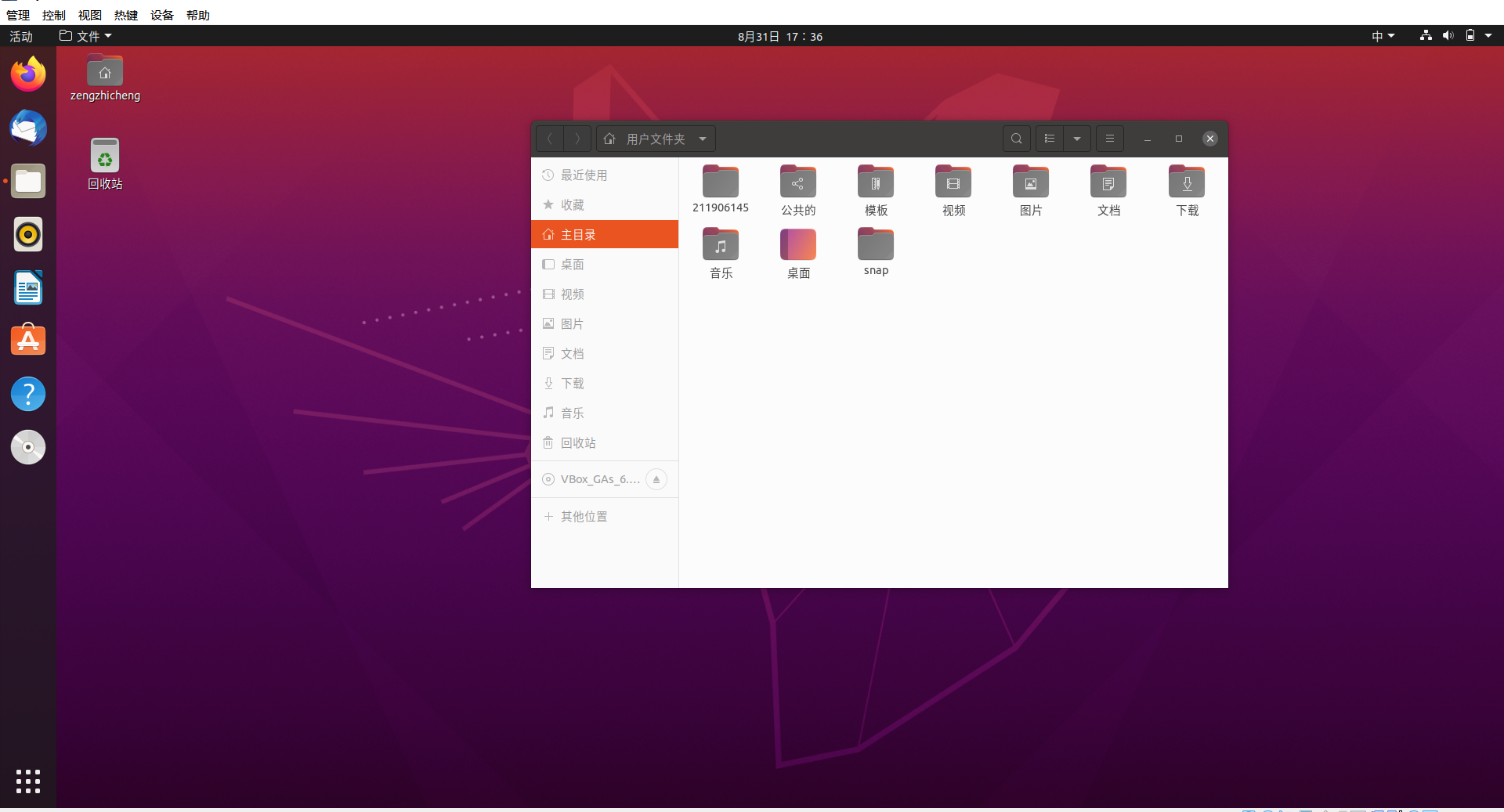The image size is (1504, 812).
Task: Go forward in file manager
Action: pos(578,139)
